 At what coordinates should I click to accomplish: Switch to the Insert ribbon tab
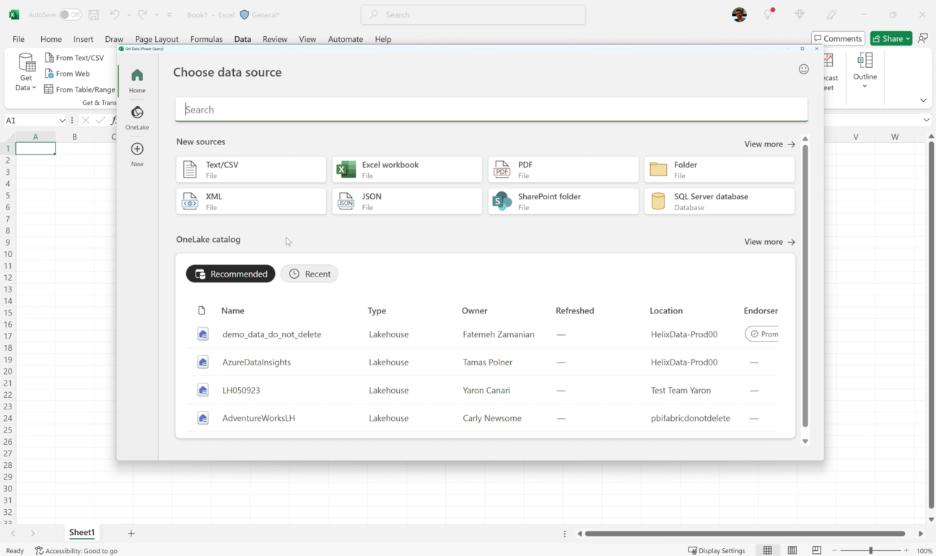click(83, 39)
